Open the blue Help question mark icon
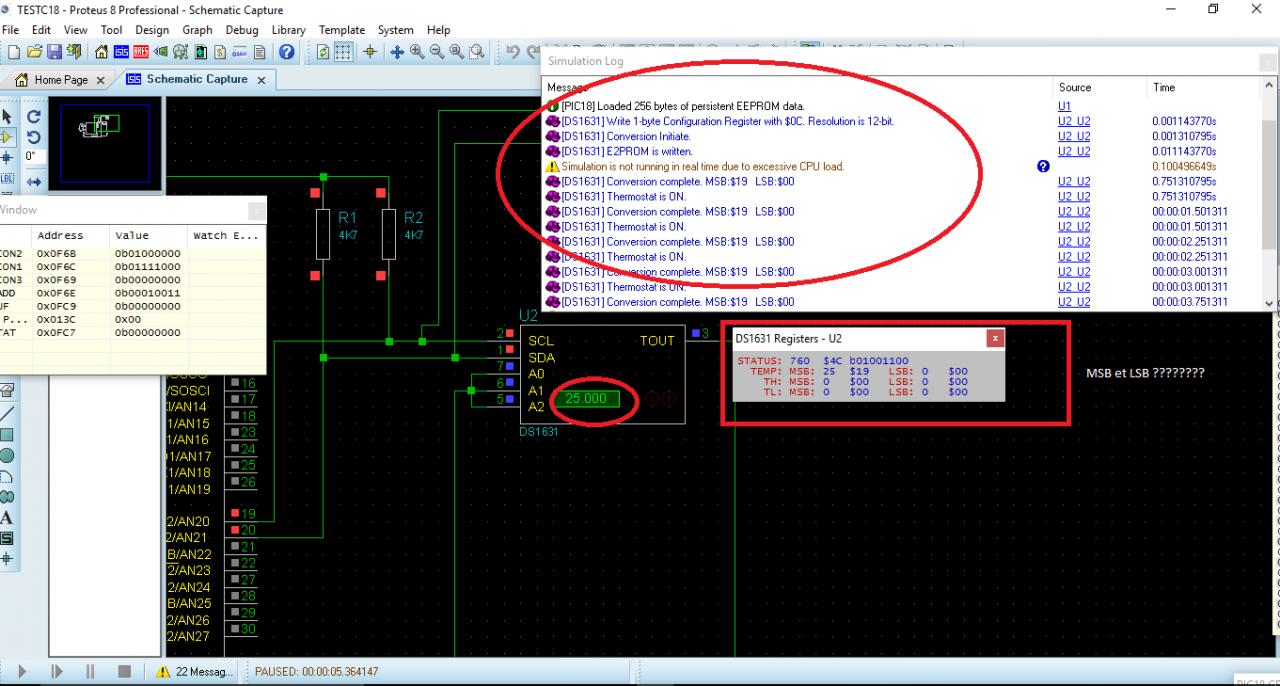1280x686 pixels. [286, 52]
